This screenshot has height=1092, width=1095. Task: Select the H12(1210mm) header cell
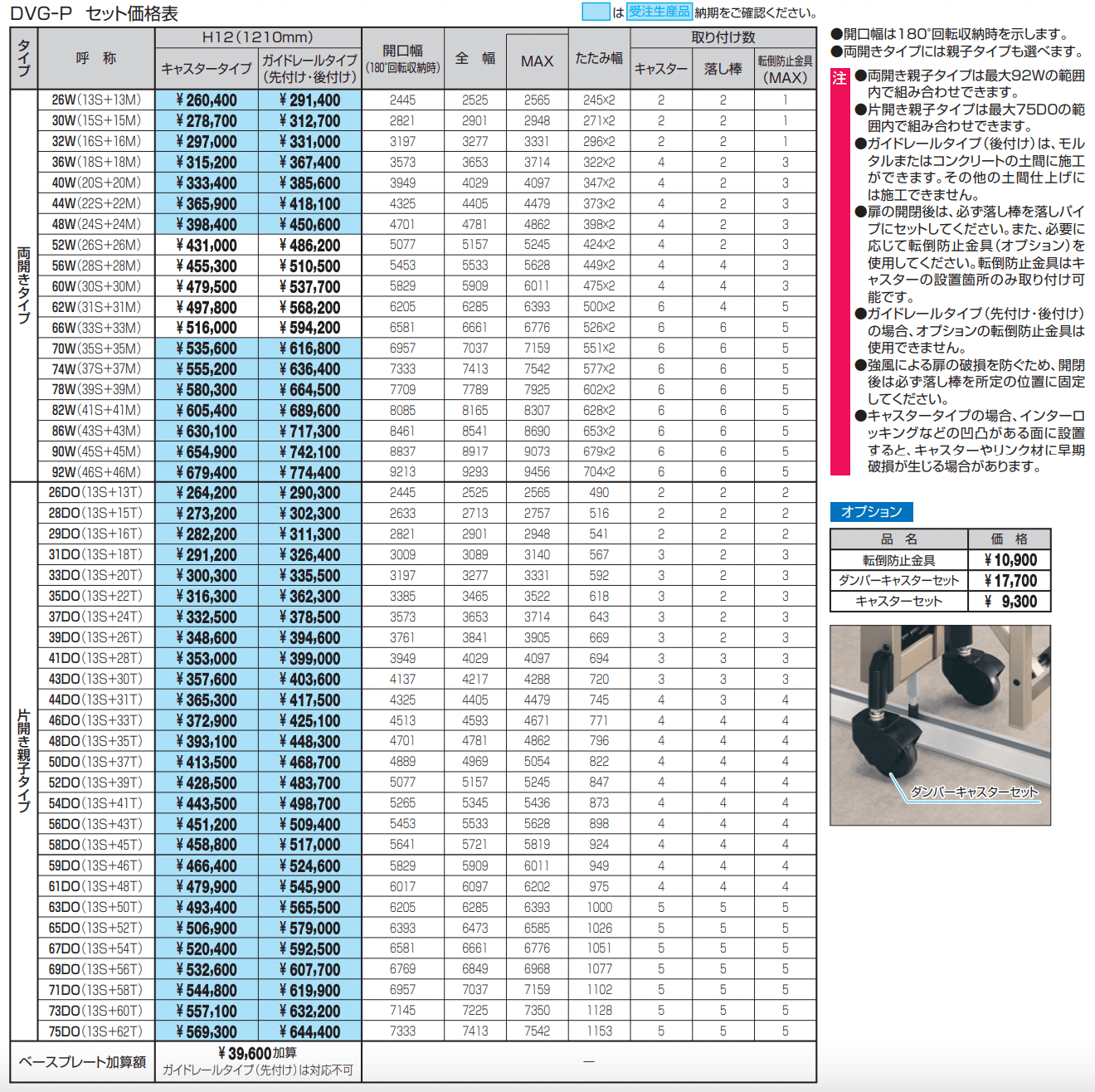(258, 37)
